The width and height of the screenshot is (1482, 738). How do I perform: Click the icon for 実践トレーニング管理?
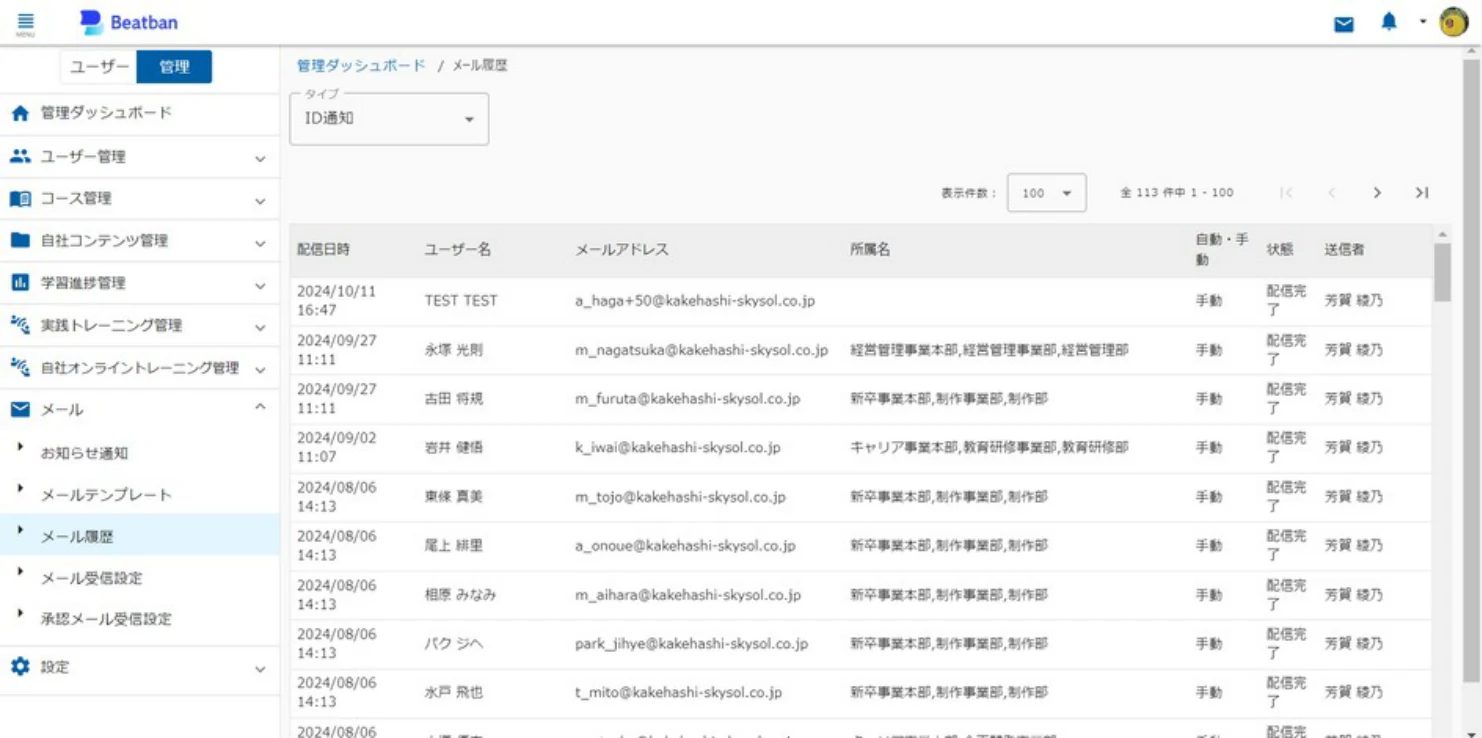(20, 325)
